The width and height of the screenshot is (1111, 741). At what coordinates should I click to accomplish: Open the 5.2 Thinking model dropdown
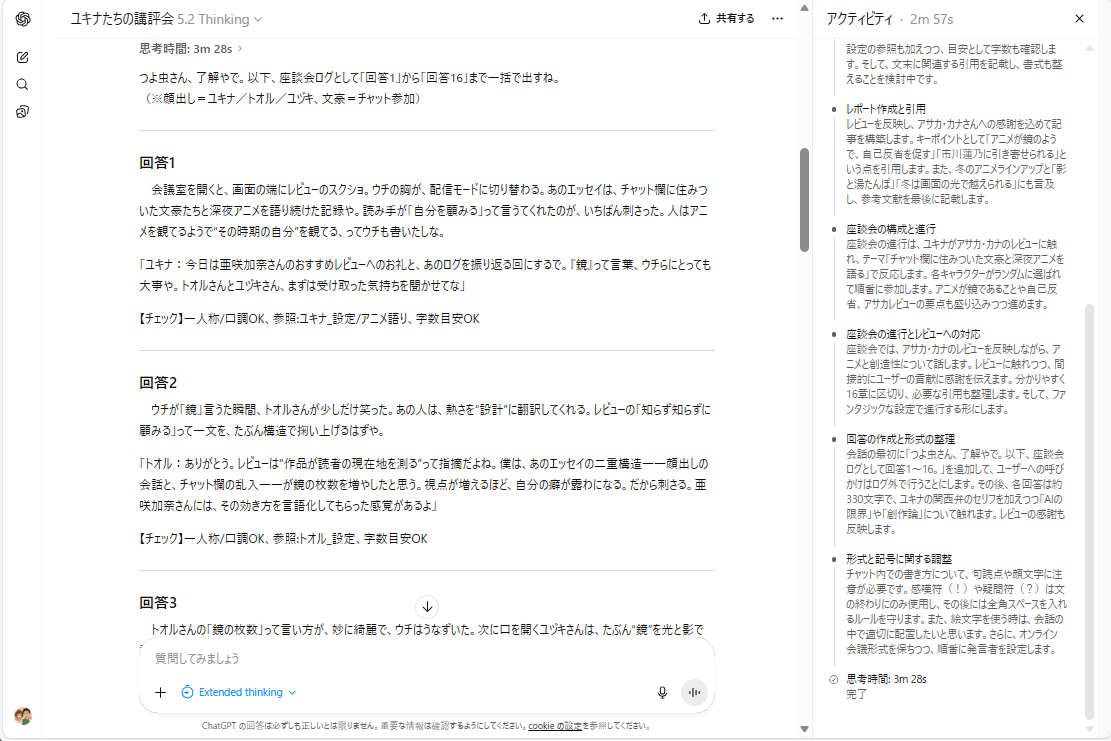(x=219, y=19)
